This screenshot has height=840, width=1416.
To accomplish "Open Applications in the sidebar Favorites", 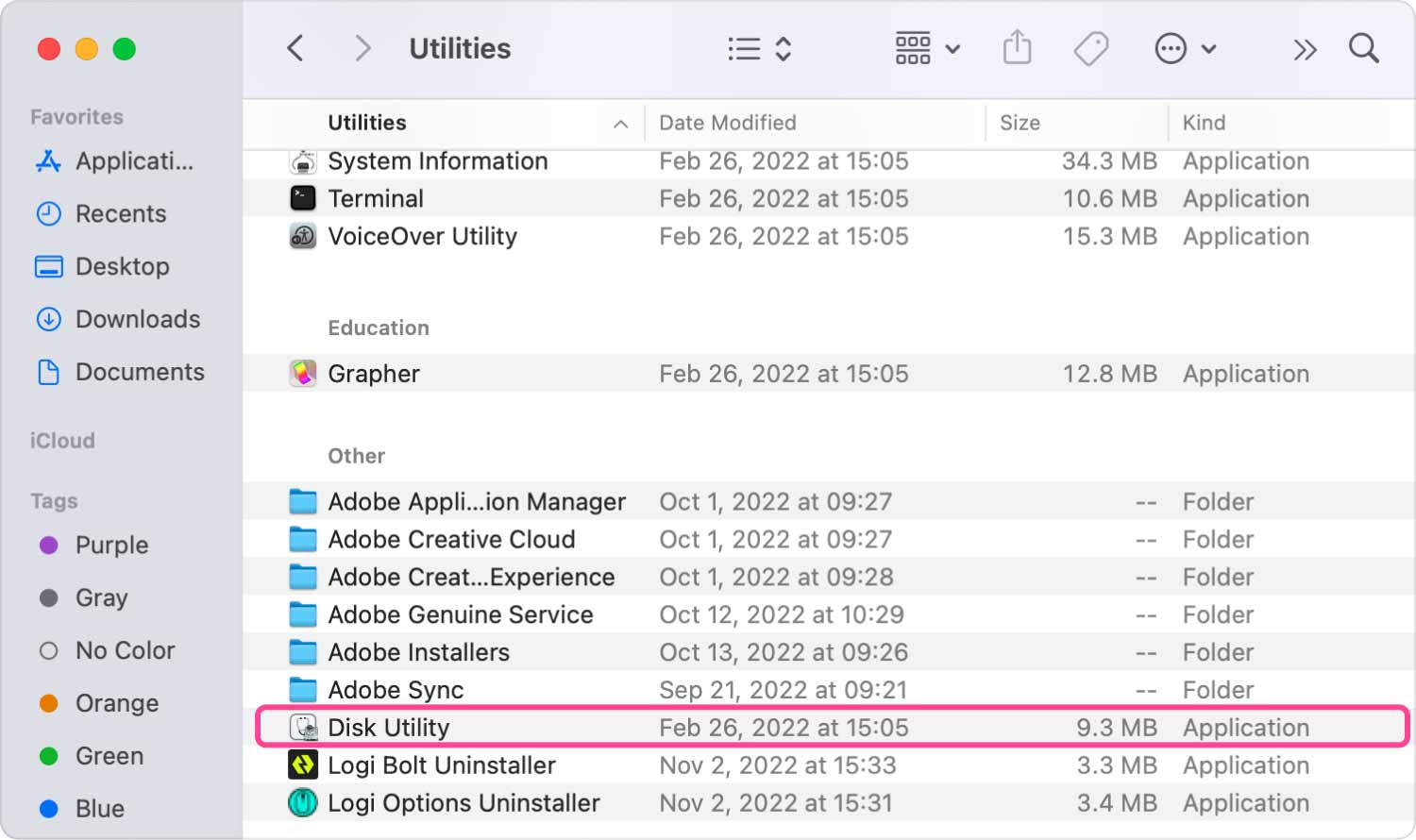I will (x=133, y=161).
